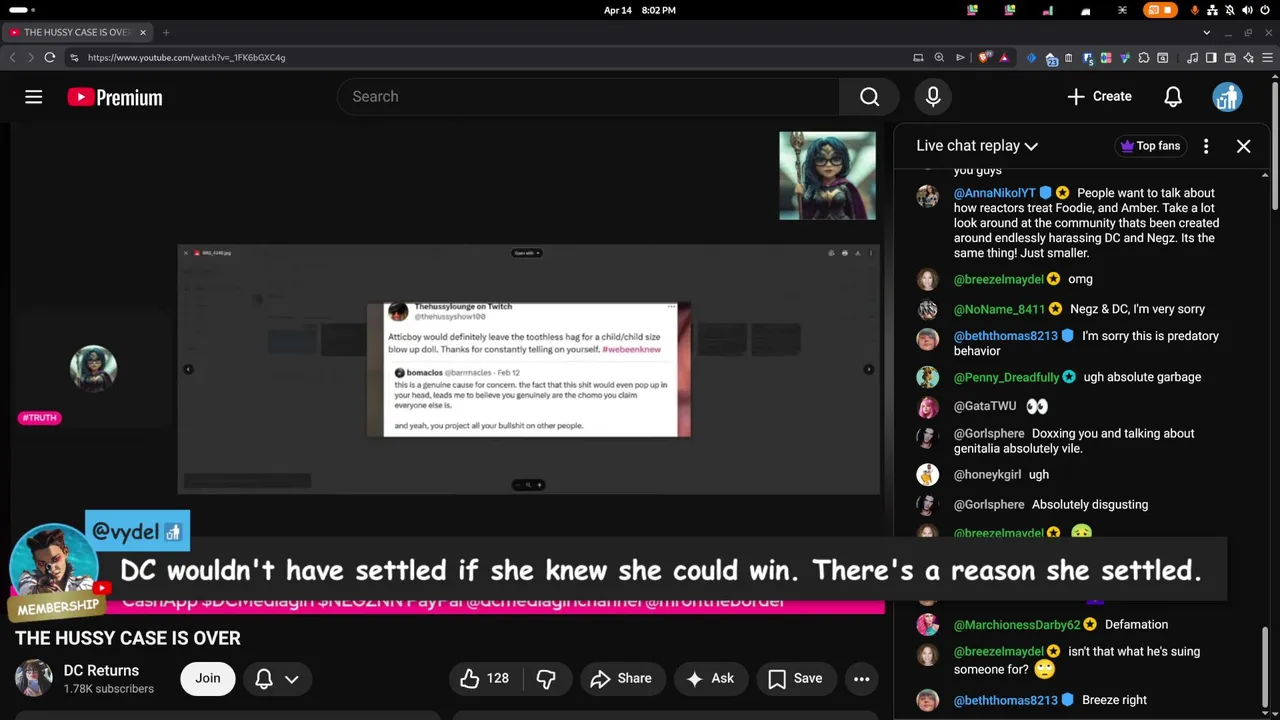Share this video
The height and width of the screenshot is (720, 1280).
coord(620,678)
